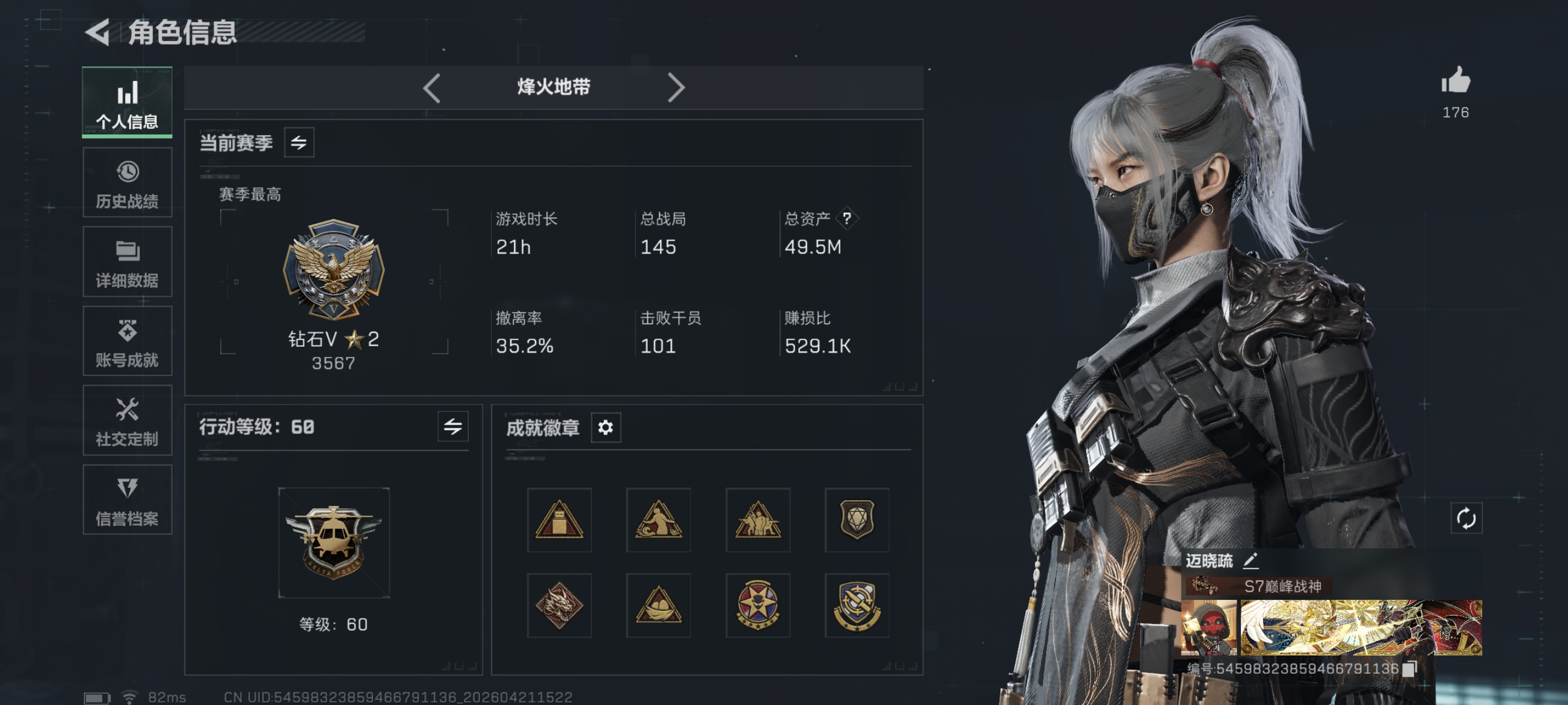Give a thumbs-up like to this profile
Screen dimensions: 1568x705
point(1455,81)
